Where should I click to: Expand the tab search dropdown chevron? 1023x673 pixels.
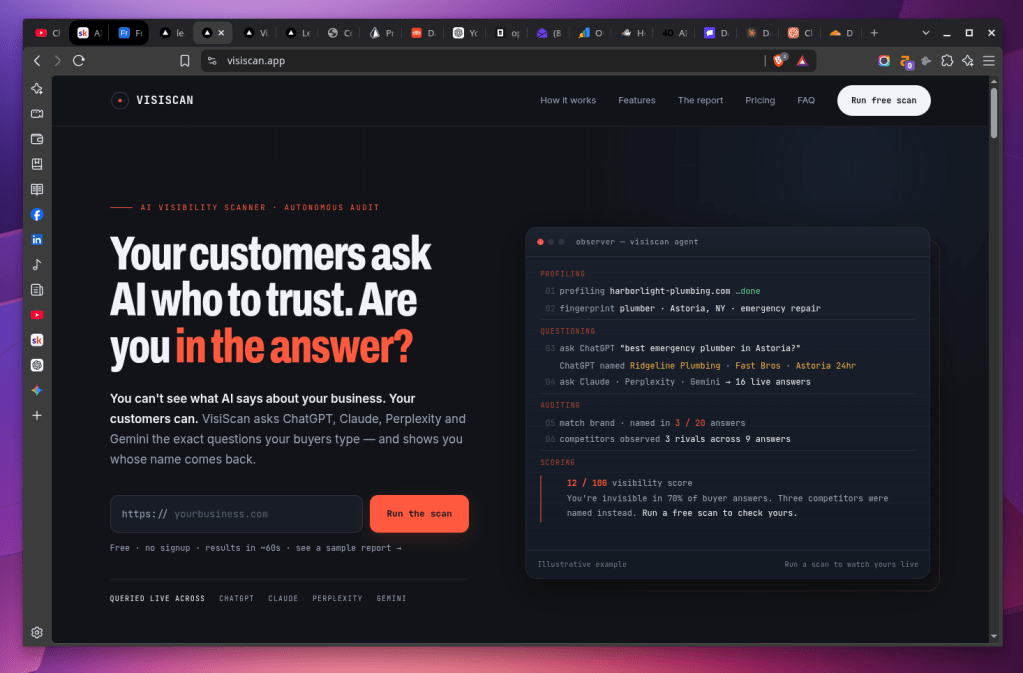[926, 33]
